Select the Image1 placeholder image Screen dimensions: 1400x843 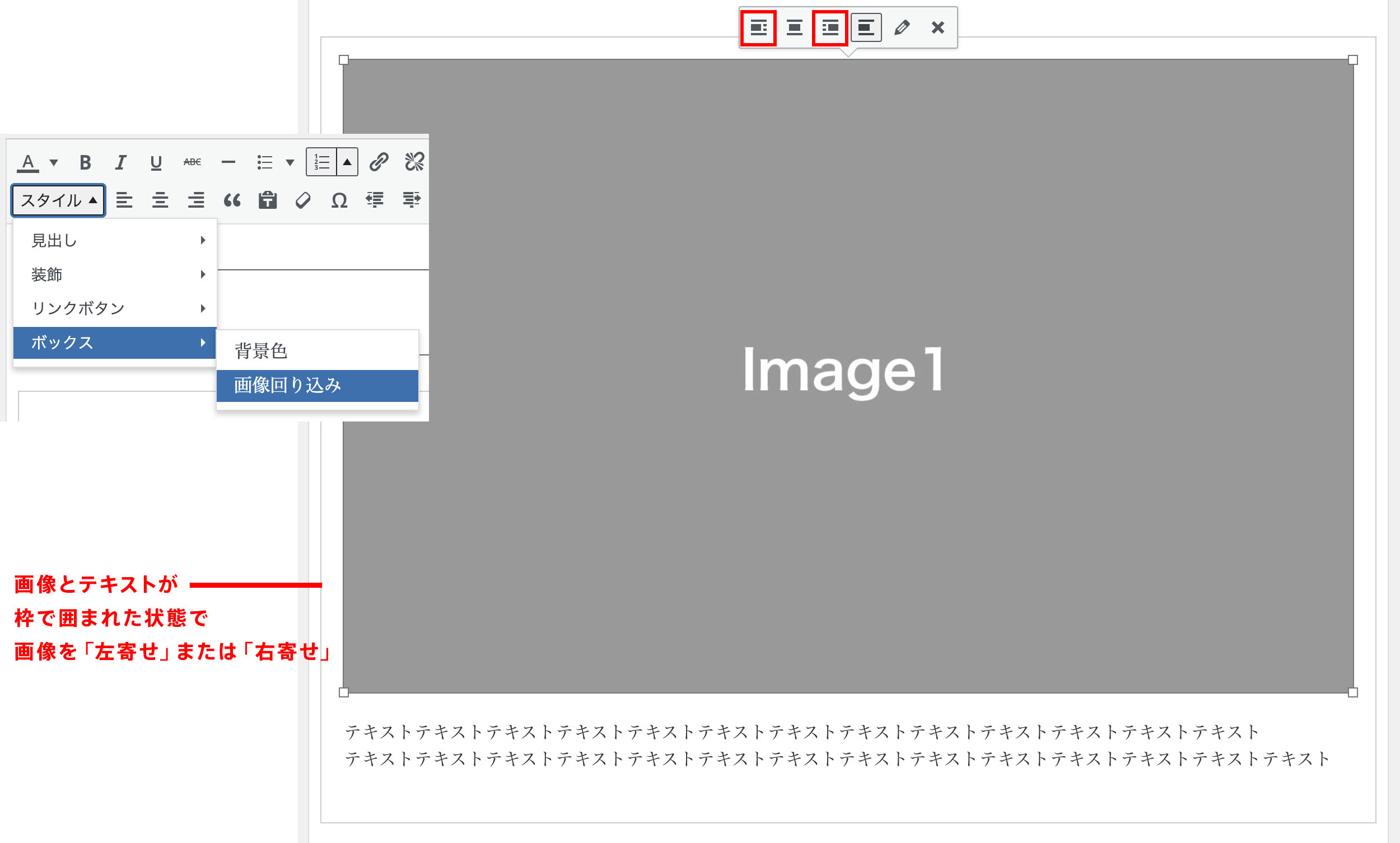coord(847,375)
